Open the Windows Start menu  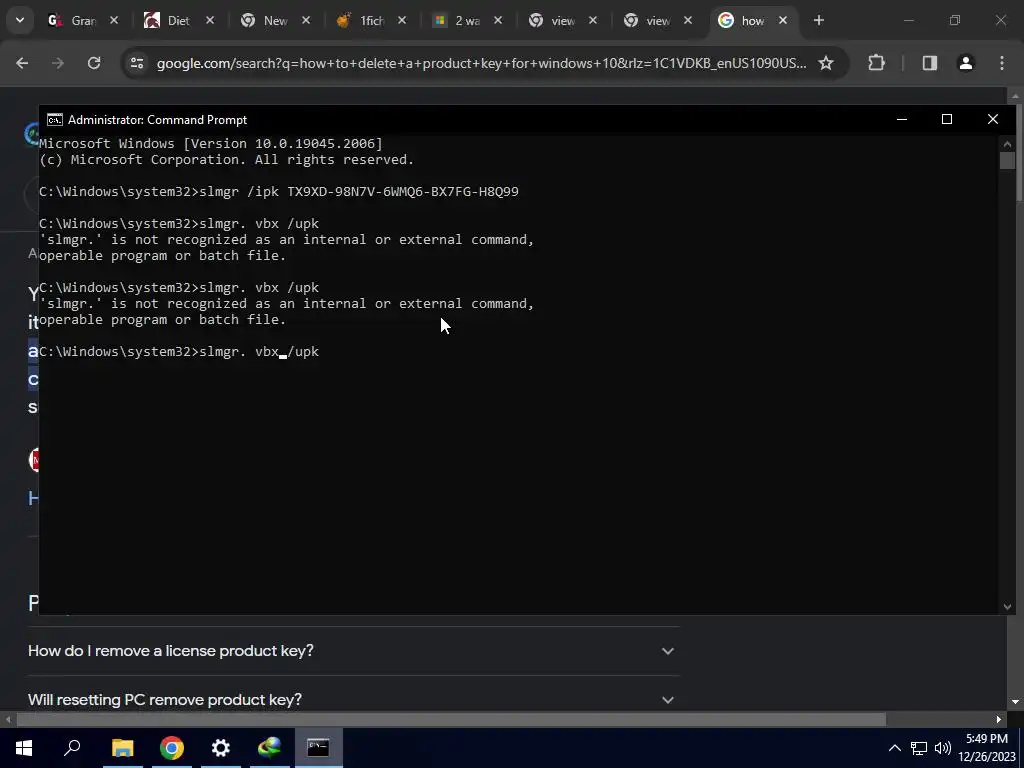click(24, 748)
